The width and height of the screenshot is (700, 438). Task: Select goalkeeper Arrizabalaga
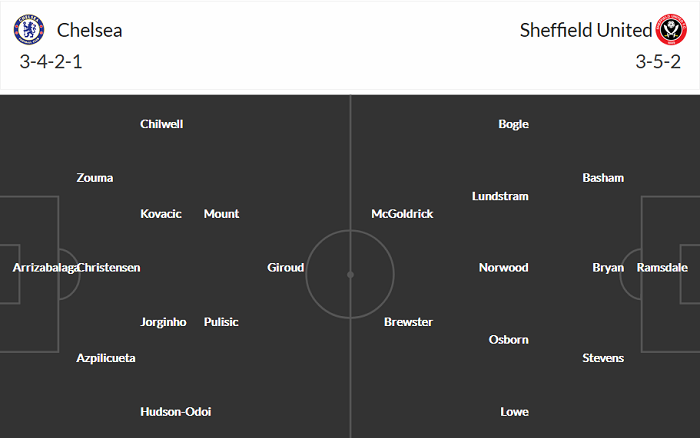click(44, 268)
